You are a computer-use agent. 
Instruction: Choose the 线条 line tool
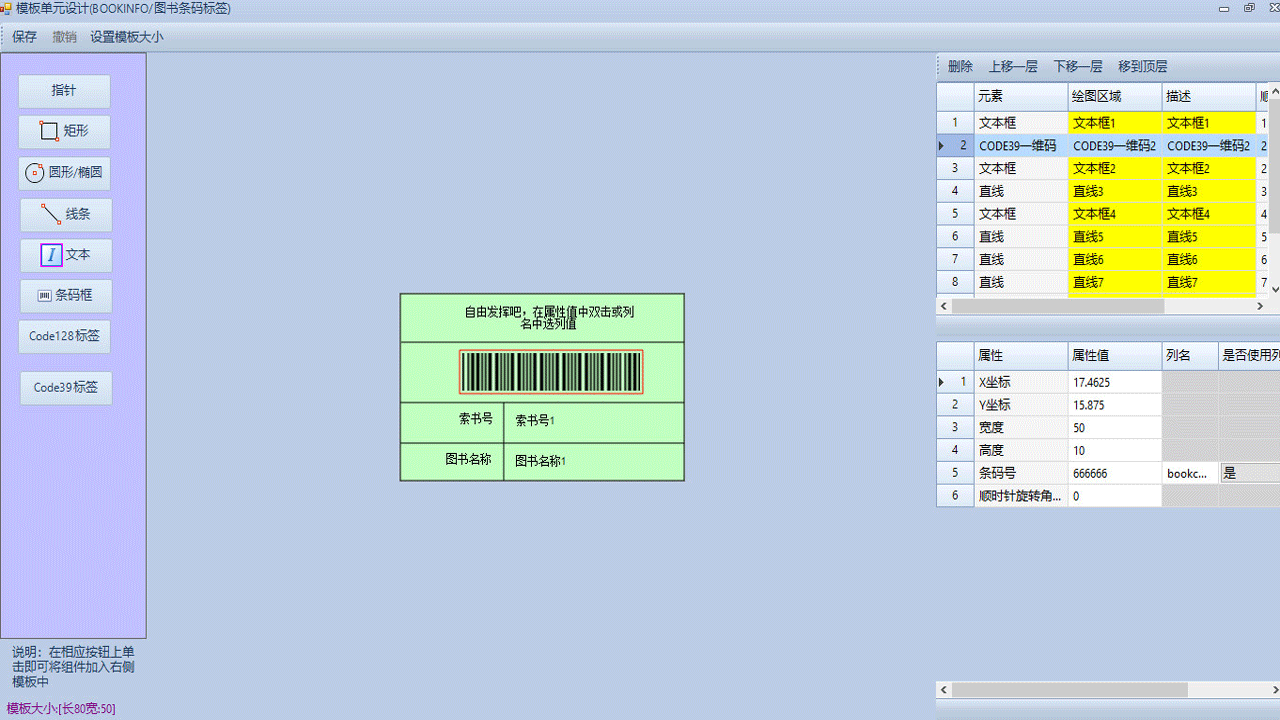pos(67,214)
